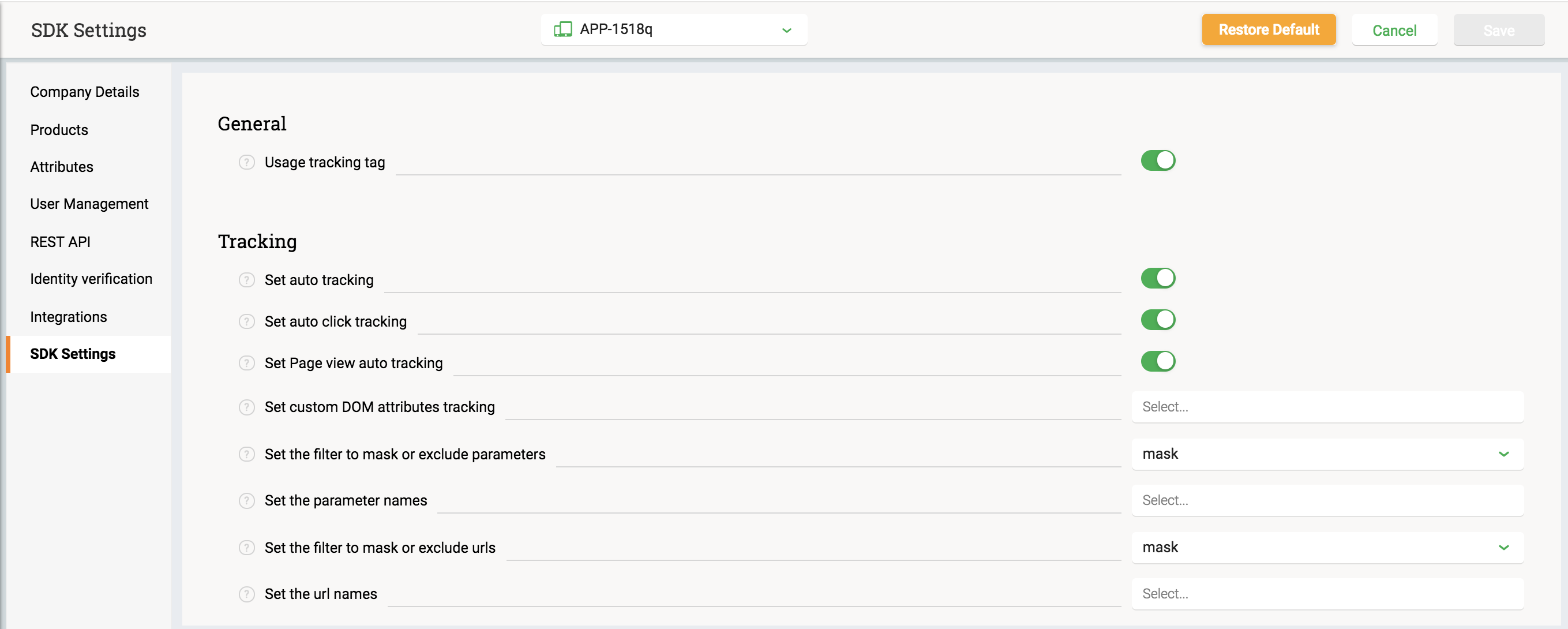Click the 'General' section heading
1568x629 pixels.
coord(252,123)
